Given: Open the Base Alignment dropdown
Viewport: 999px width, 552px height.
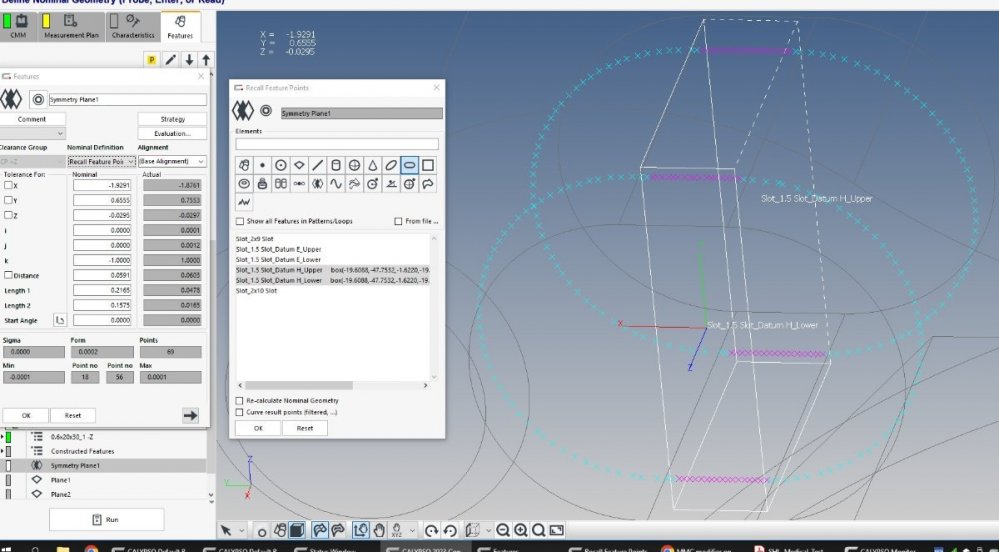Looking at the screenshot, I should tap(171, 161).
